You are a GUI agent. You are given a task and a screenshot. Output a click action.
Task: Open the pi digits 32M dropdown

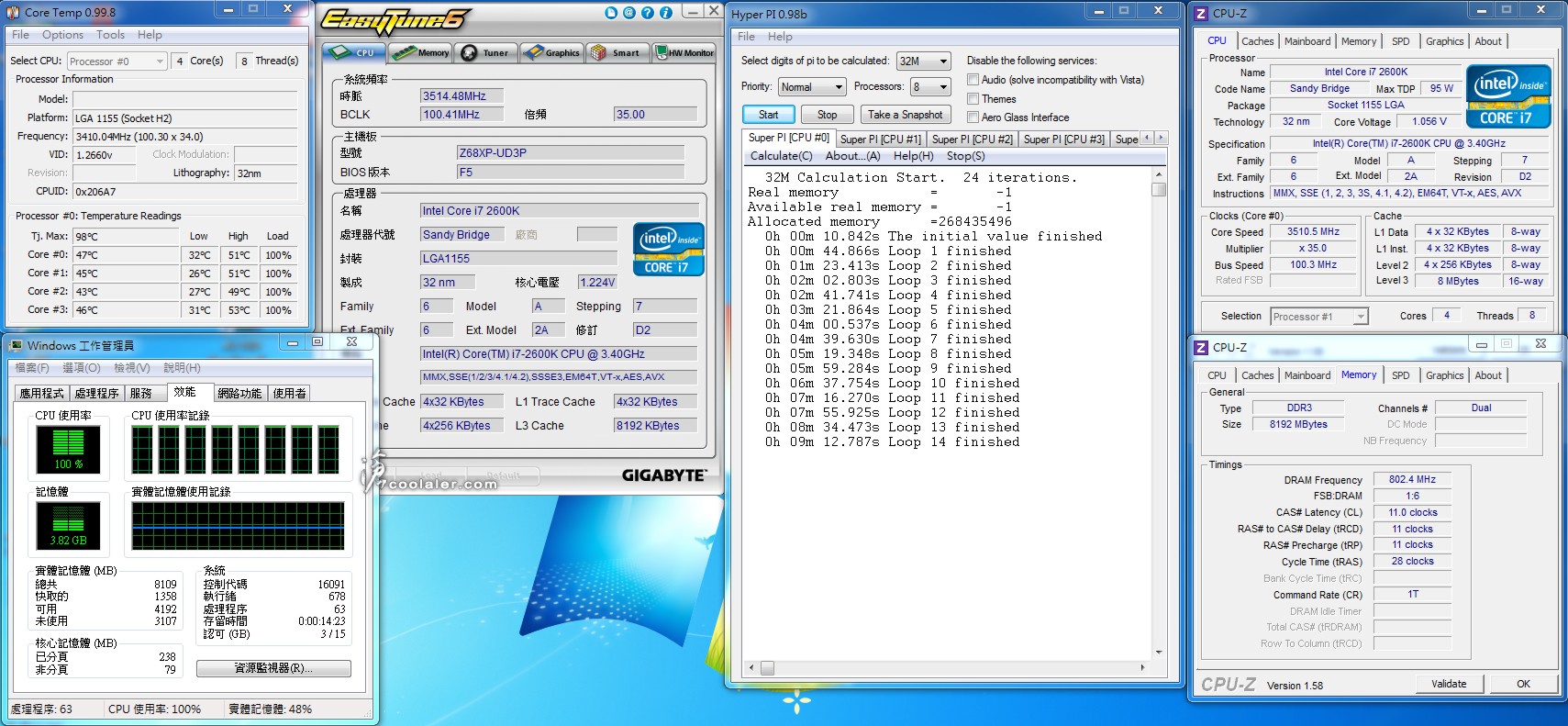coord(924,61)
